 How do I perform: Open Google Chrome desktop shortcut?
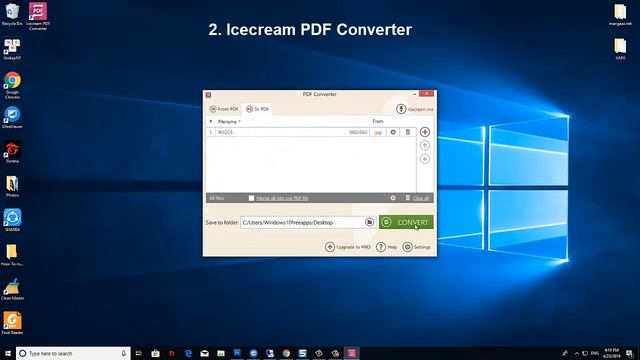point(12,85)
